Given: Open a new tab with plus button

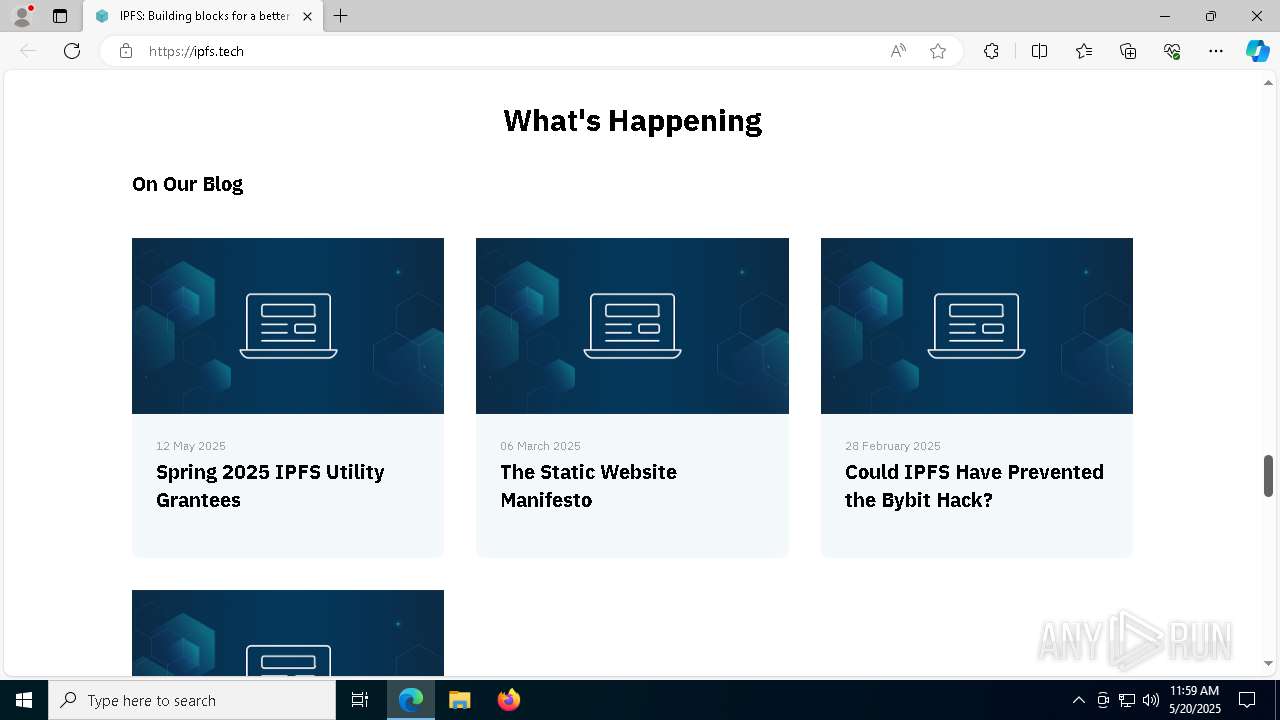Looking at the screenshot, I should pyautogui.click(x=341, y=16).
